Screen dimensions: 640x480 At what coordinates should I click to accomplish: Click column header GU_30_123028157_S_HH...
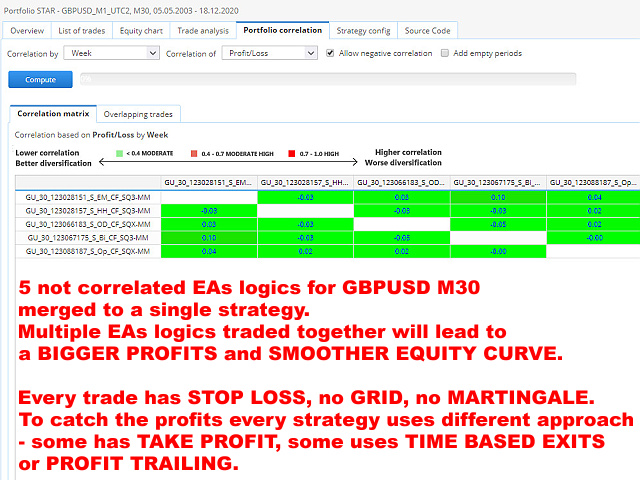[305, 182]
